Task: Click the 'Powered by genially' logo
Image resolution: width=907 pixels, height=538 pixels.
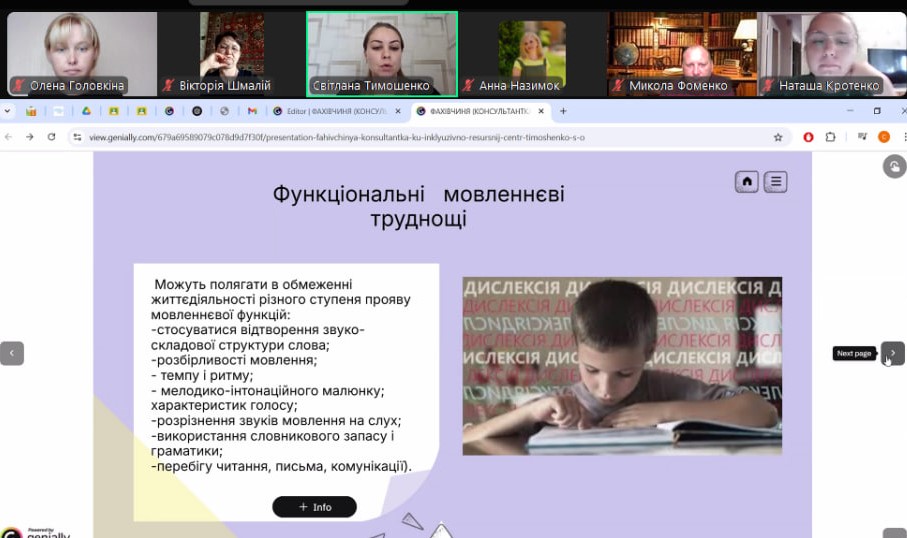Action: click(36, 532)
